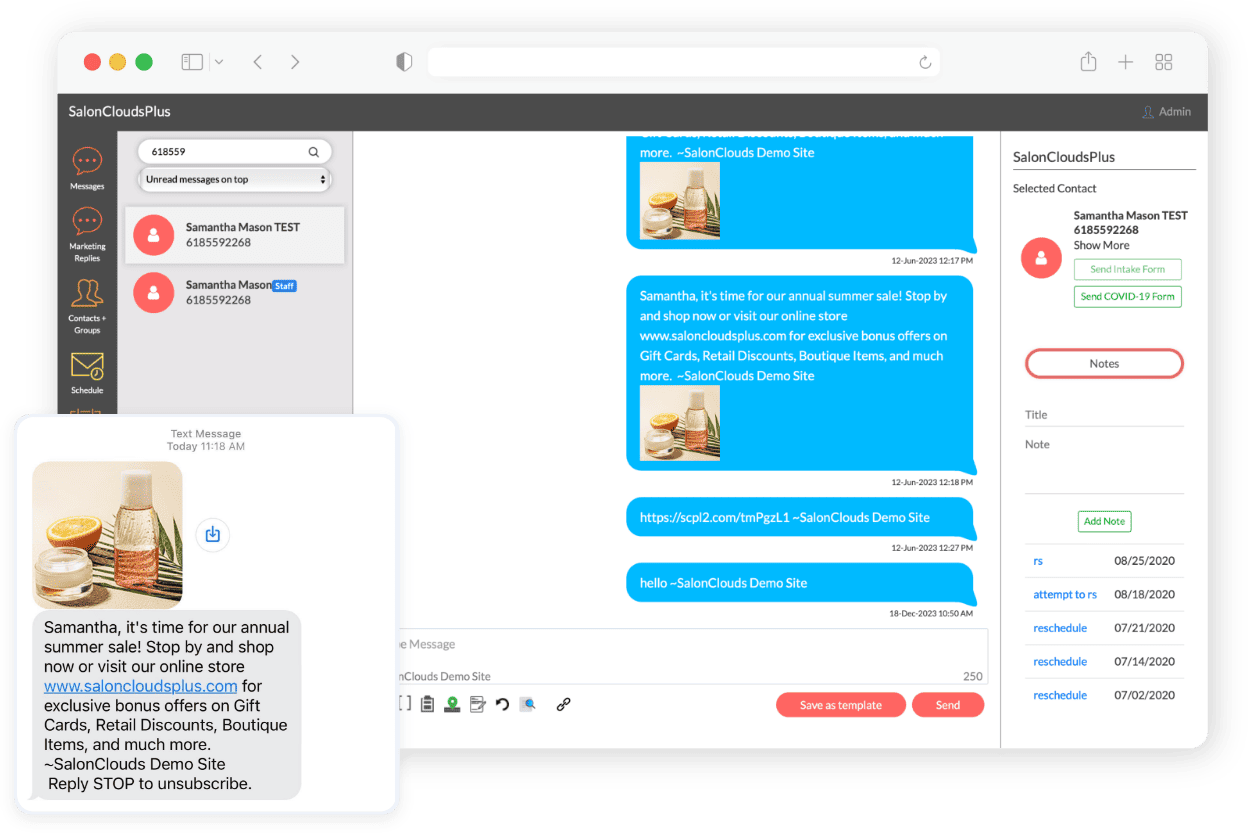
Task: Click Show More under selected contact
Action: [x=1101, y=245]
